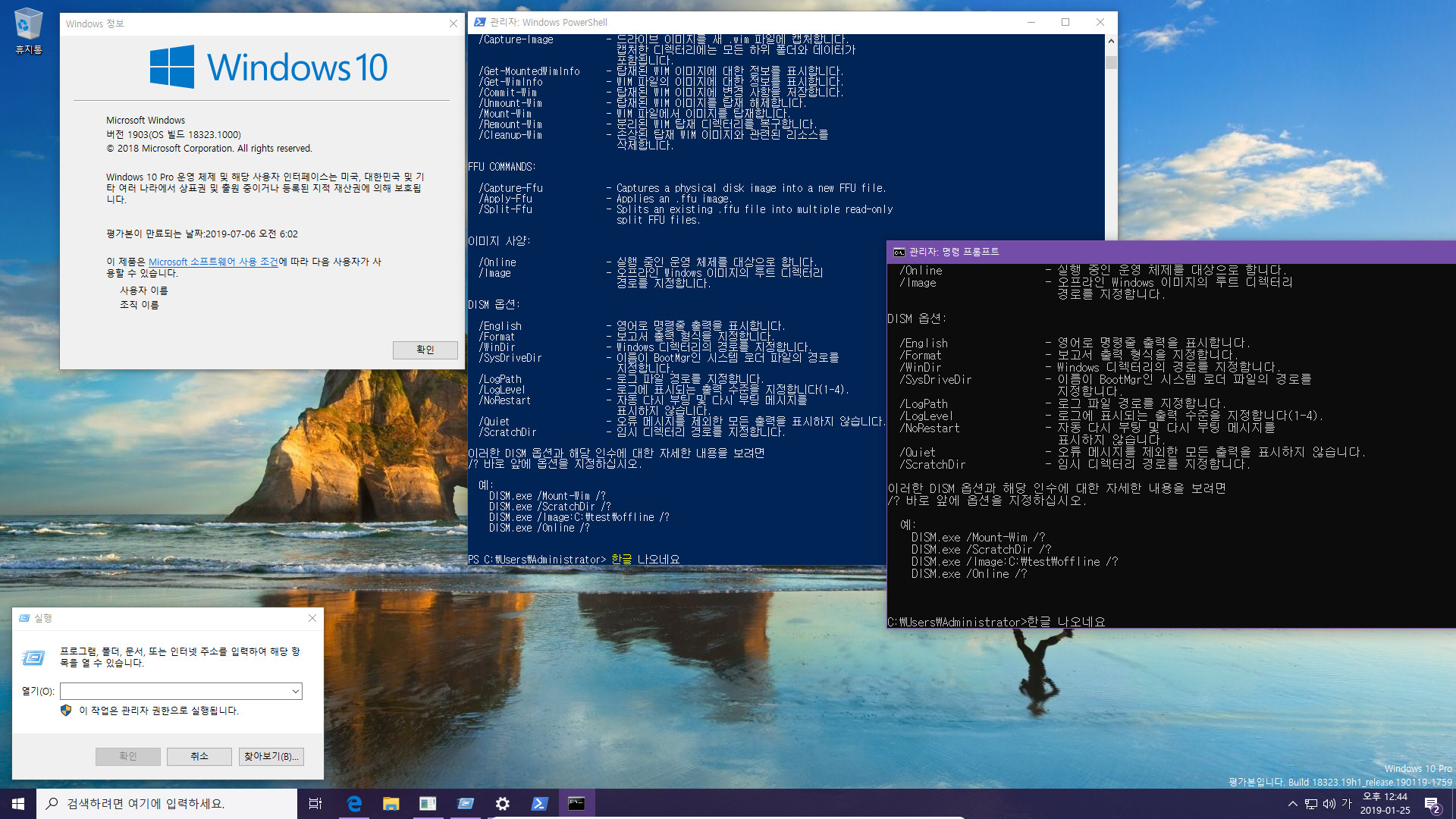Click the taskbar search box
1456x819 pixels.
pyautogui.click(x=167, y=804)
